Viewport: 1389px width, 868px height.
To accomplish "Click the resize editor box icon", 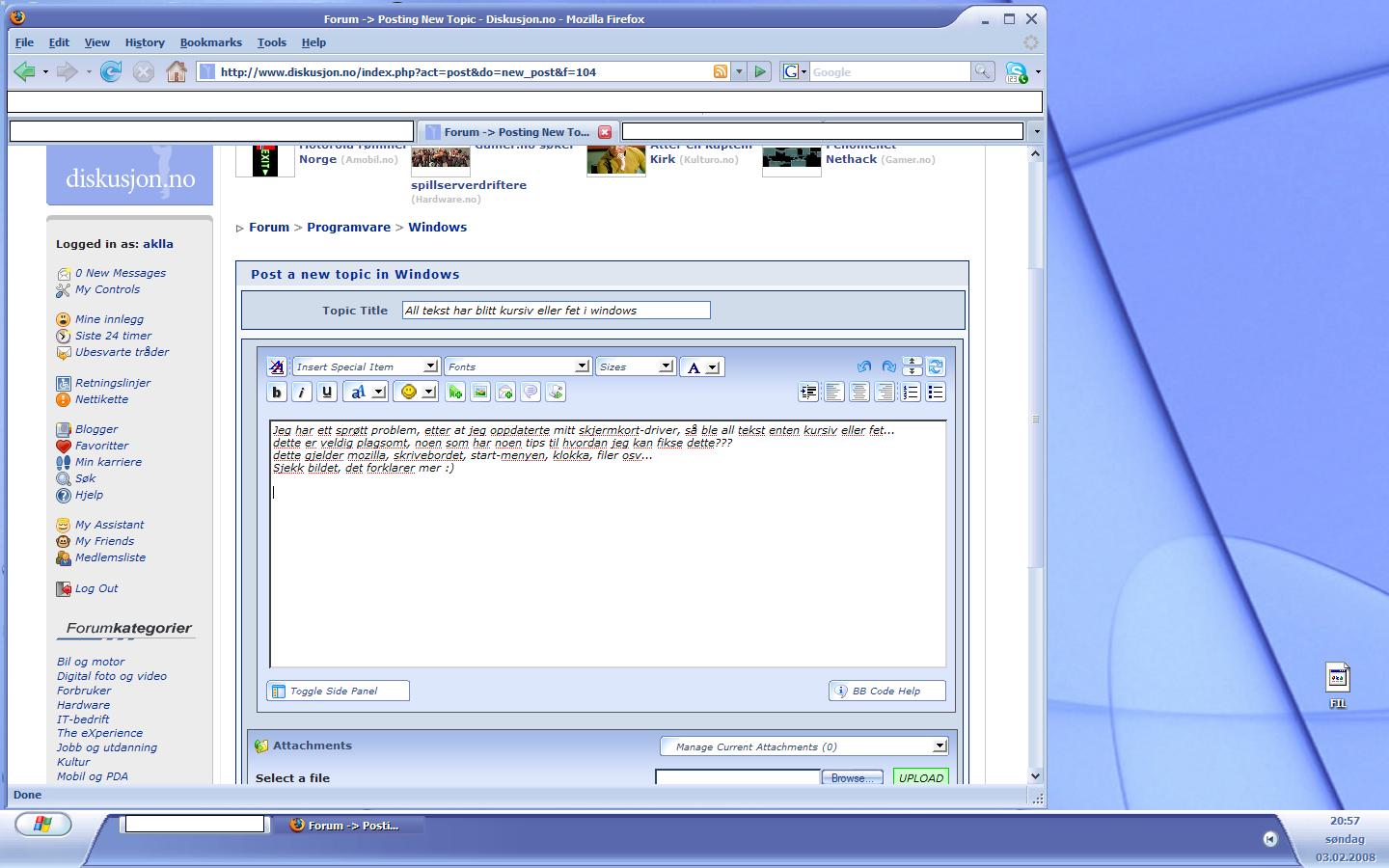I will (x=912, y=366).
